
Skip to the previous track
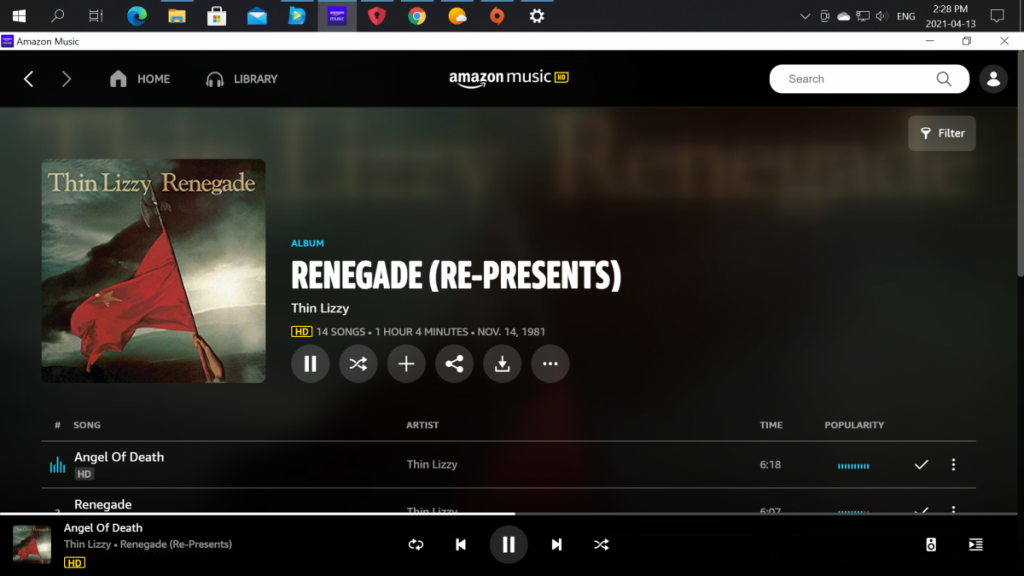click(460, 544)
